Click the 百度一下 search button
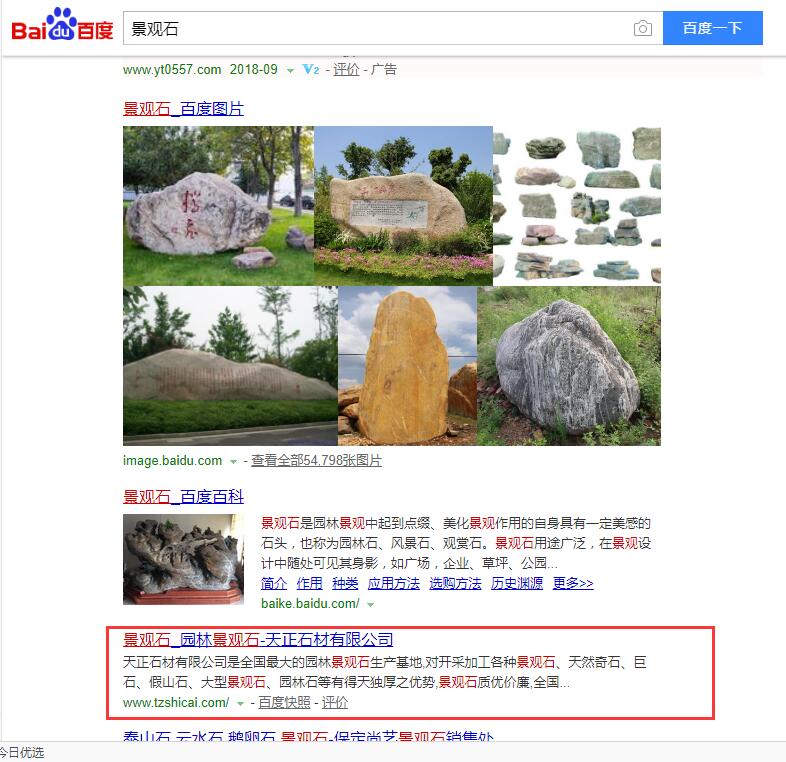Image resolution: width=786 pixels, height=762 pixels. coord(712,28)
